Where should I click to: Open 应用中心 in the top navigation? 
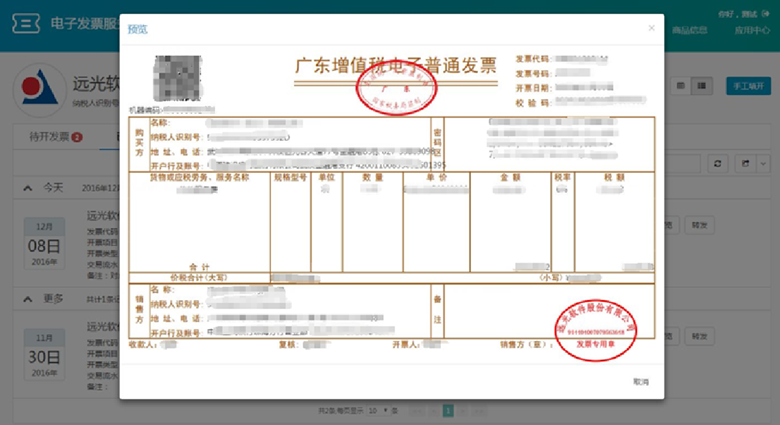pyautogui.click(x=749, y=31)
